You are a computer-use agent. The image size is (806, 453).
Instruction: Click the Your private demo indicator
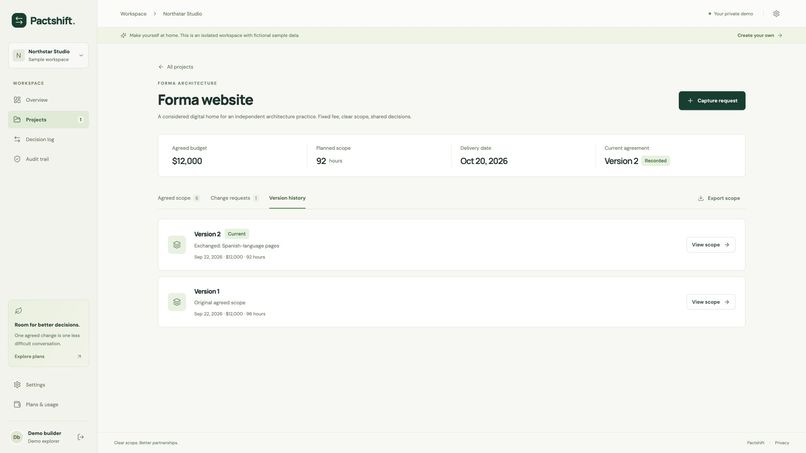tap(730, 14)
